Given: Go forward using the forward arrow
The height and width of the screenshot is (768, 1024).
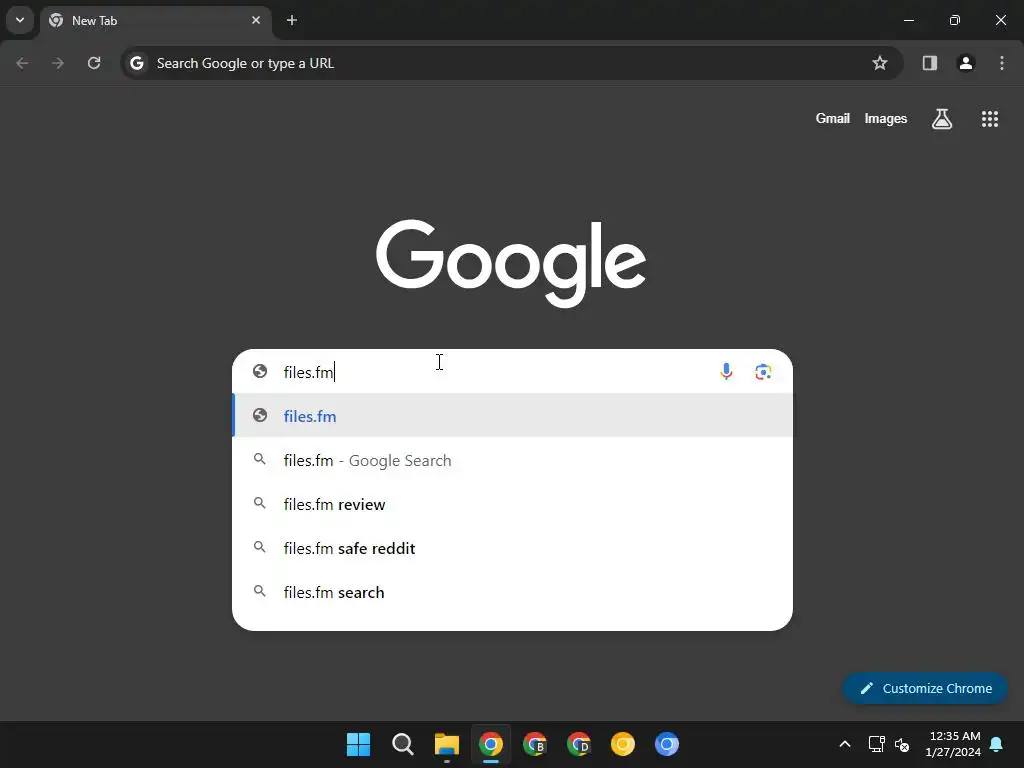Looking at the screenshot, I should [x=58, y=63].
